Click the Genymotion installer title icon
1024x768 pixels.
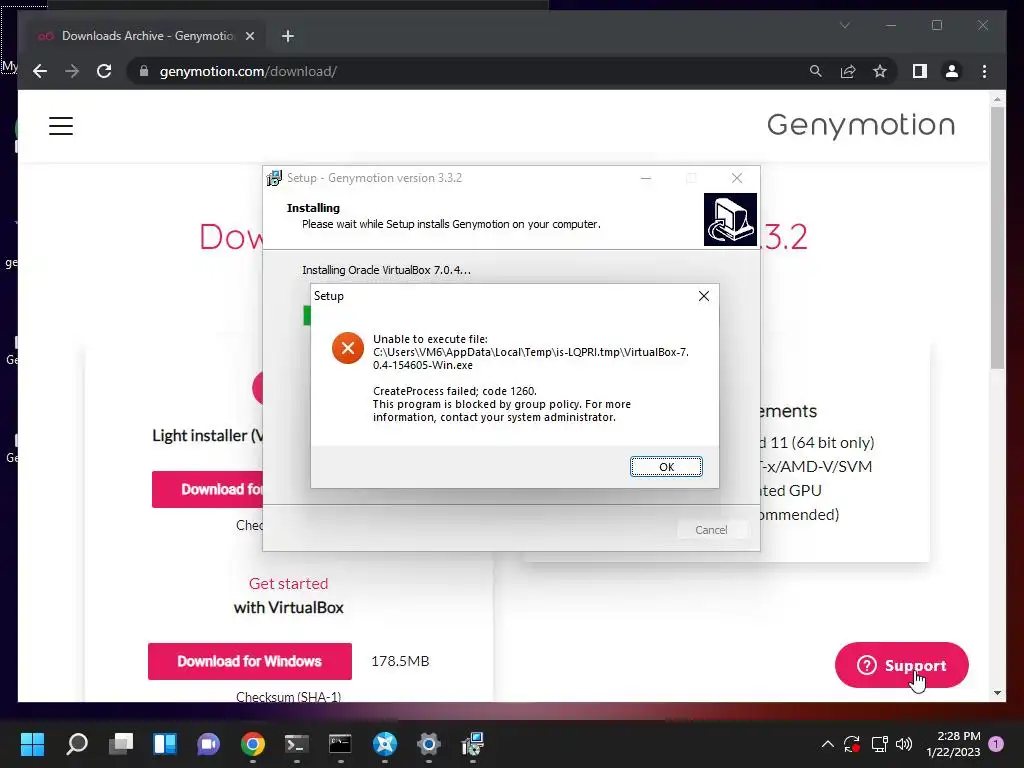pos(274,178)
